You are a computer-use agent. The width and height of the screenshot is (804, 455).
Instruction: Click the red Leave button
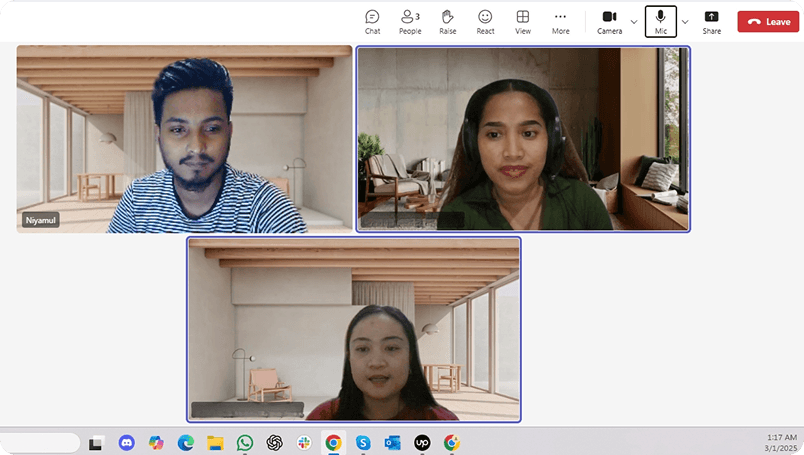[x=768, y=21]
